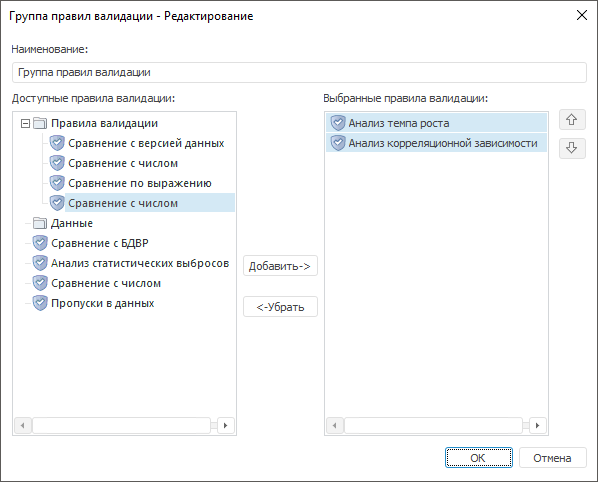Screen dimensions: 598x482
Task: Cancel with the Отмена button
Action: [x=552, y=458]
